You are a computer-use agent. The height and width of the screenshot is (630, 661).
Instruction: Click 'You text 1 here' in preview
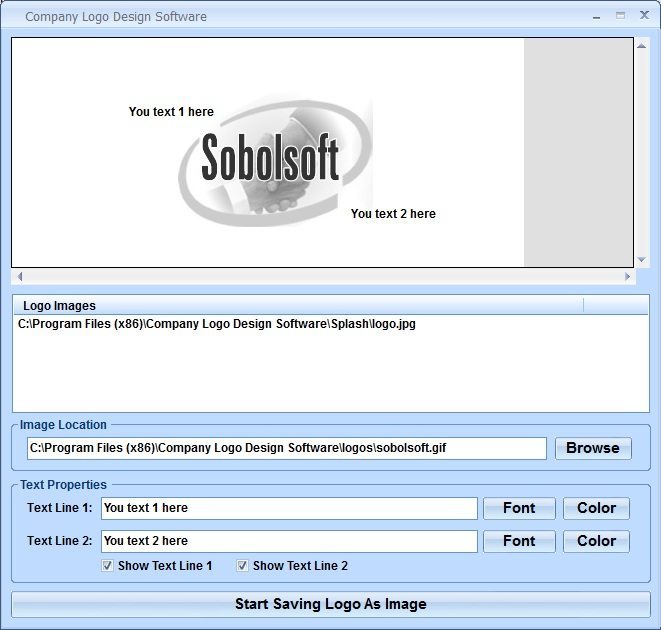[171, 112]
